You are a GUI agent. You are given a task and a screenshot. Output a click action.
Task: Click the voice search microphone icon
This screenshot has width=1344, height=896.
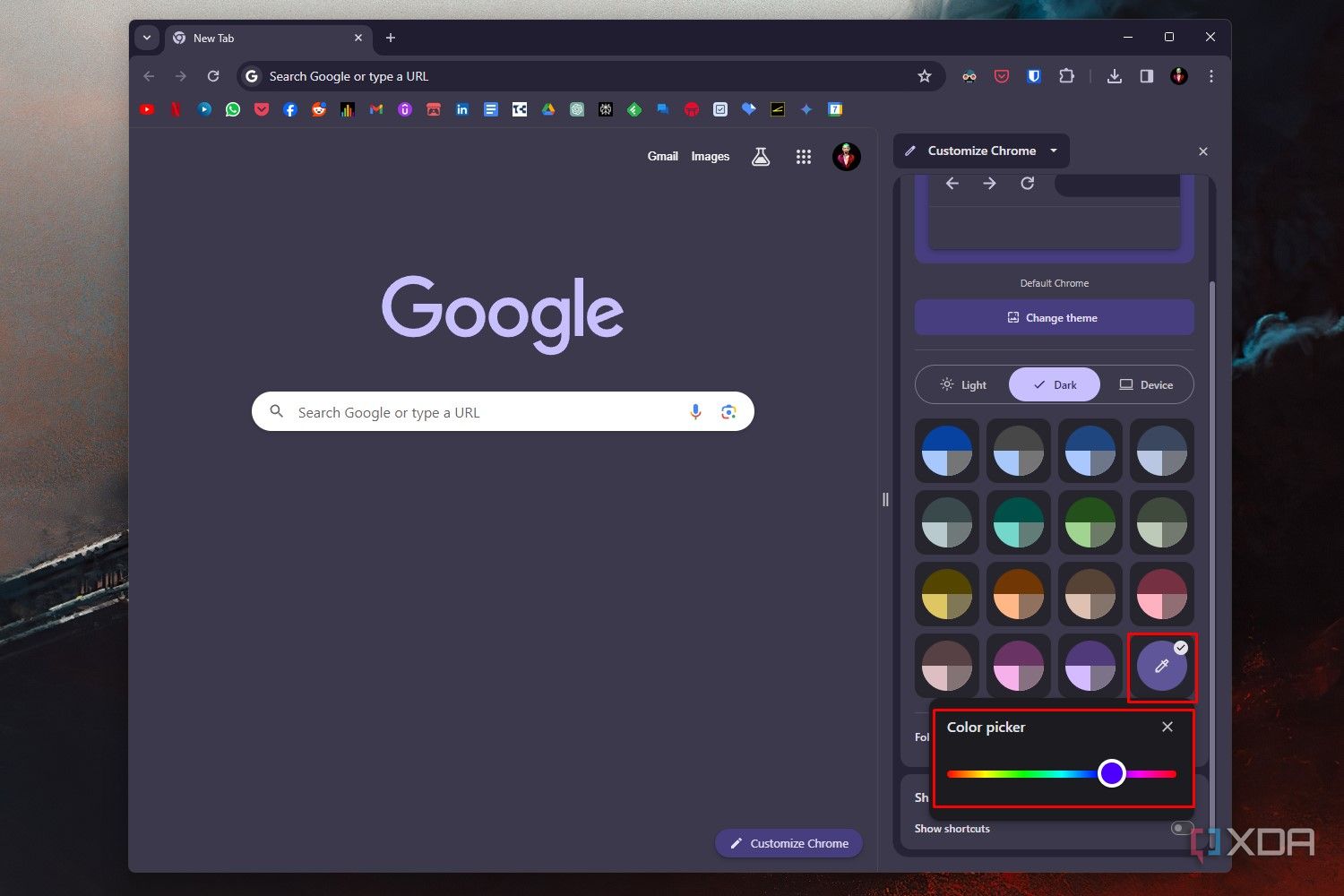click(x=695, y=411)
